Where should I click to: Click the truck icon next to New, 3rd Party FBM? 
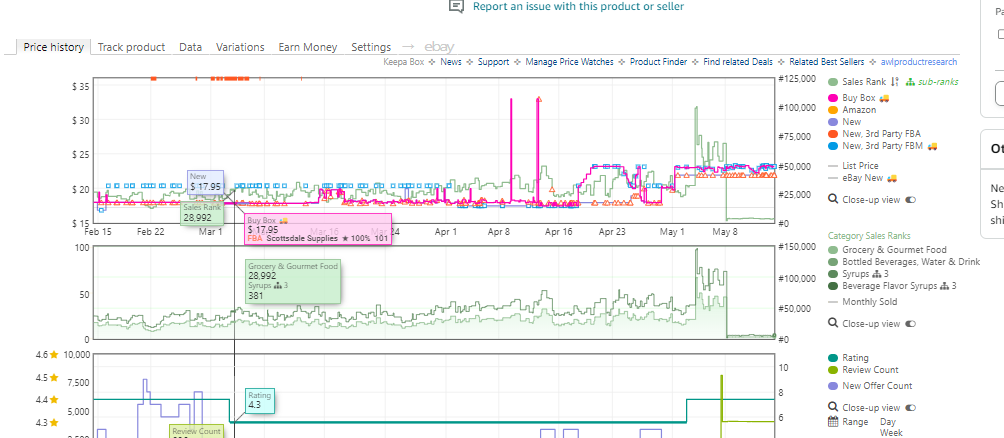click(932, 146)
